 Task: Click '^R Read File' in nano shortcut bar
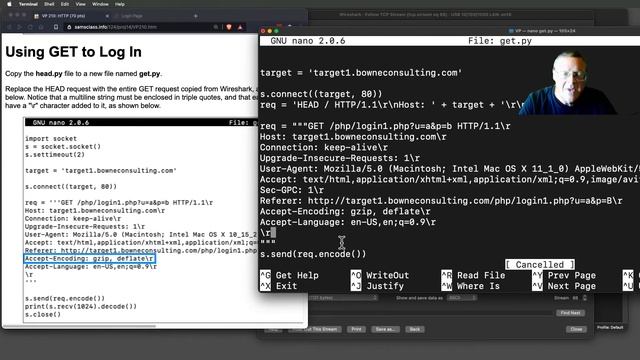click(473, 276)
